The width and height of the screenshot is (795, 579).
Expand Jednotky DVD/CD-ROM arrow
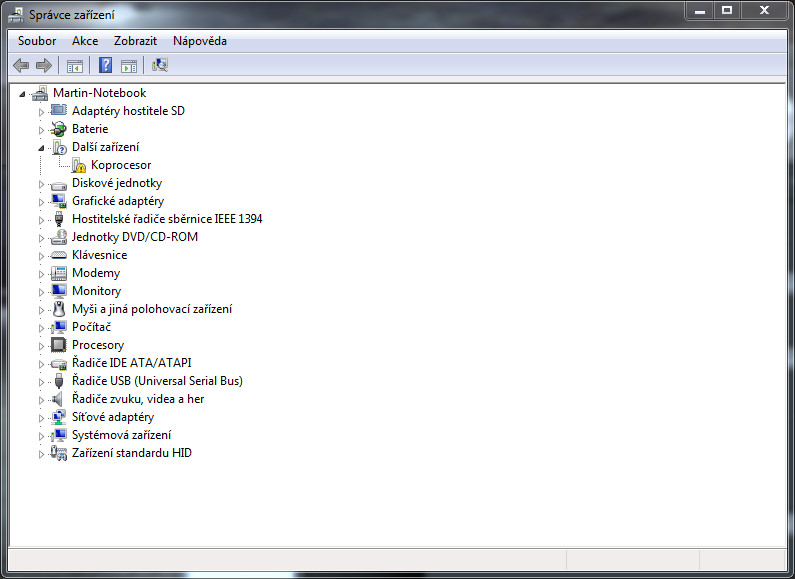(42, 238)
